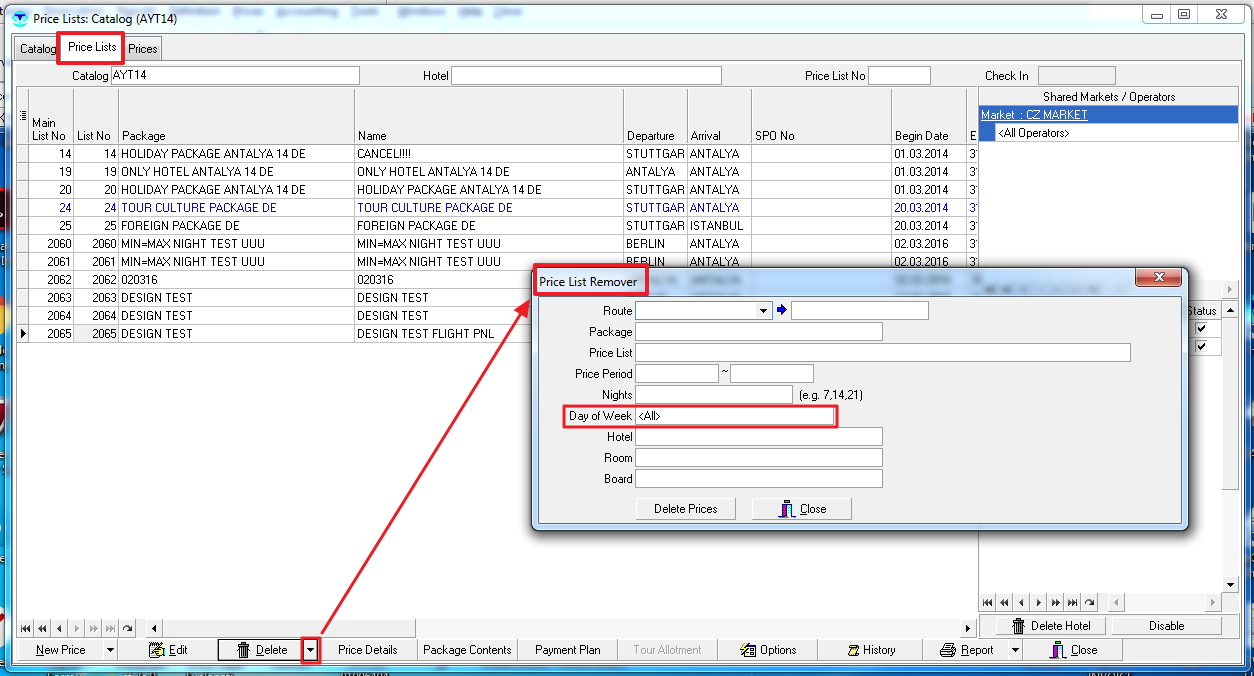
Task: Expand the Delete button dropdown arrow
Action: [x=310, y=650]
